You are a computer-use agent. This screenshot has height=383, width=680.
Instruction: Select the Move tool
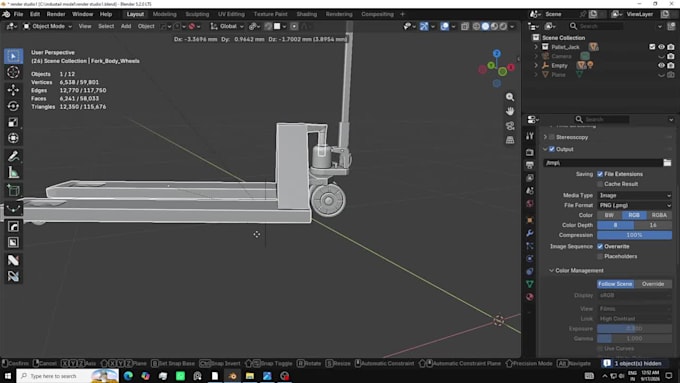(13, 90)
